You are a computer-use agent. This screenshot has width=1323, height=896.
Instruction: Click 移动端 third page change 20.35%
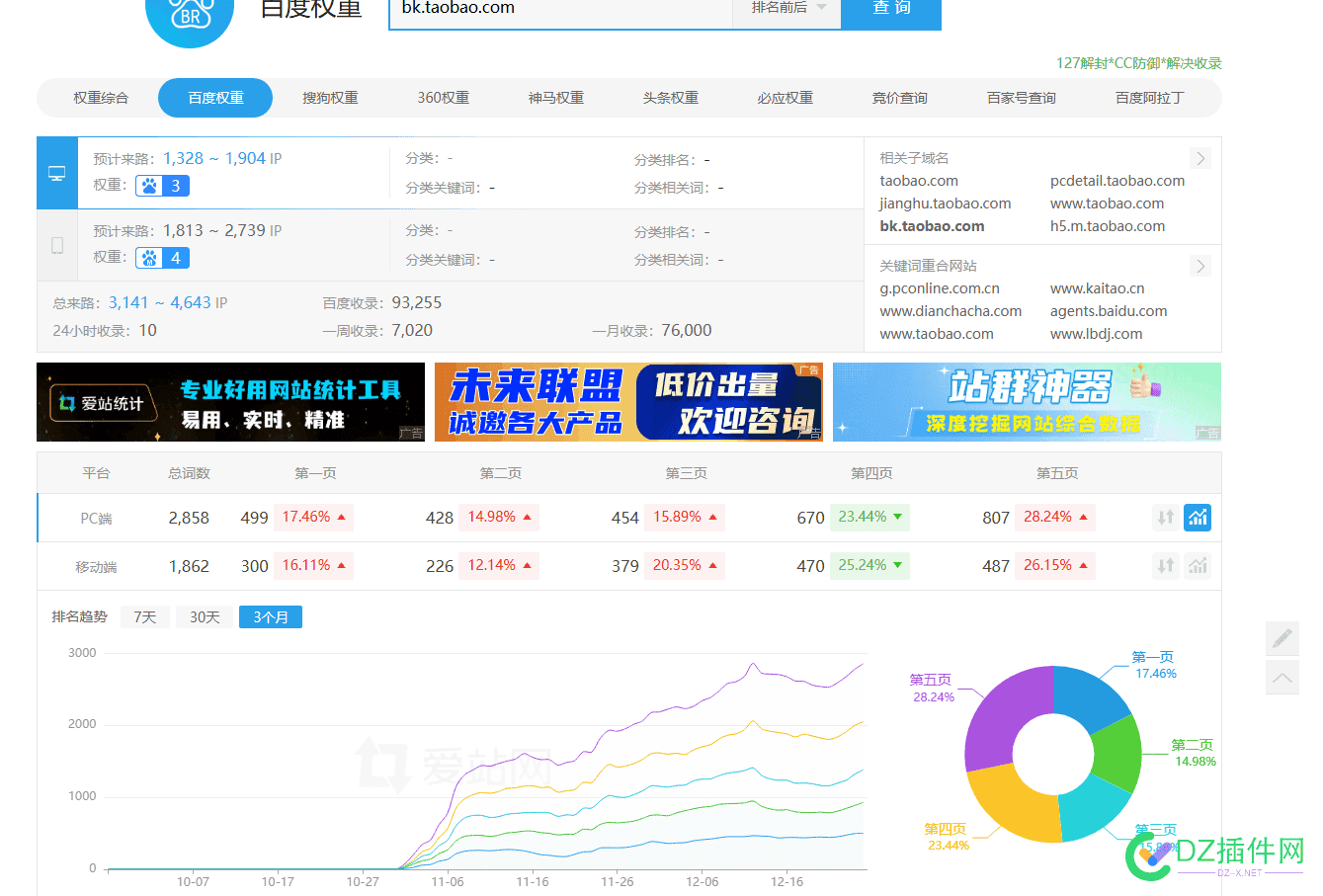pos(685,566)
